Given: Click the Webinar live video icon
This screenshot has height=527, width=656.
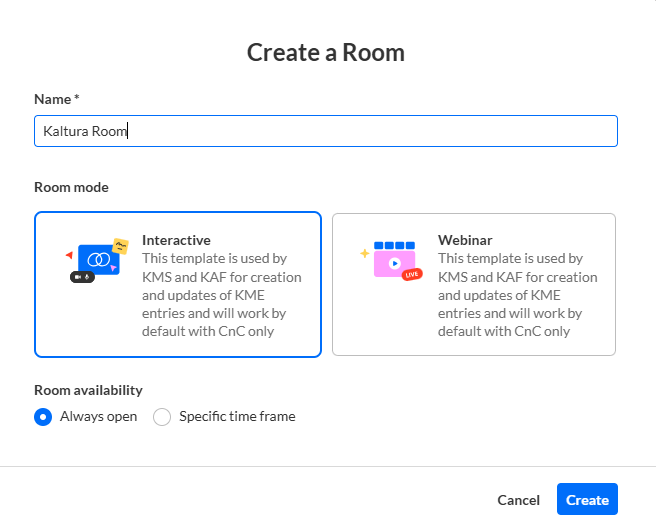Looking at the screenshot, I should tap(392, 261).
